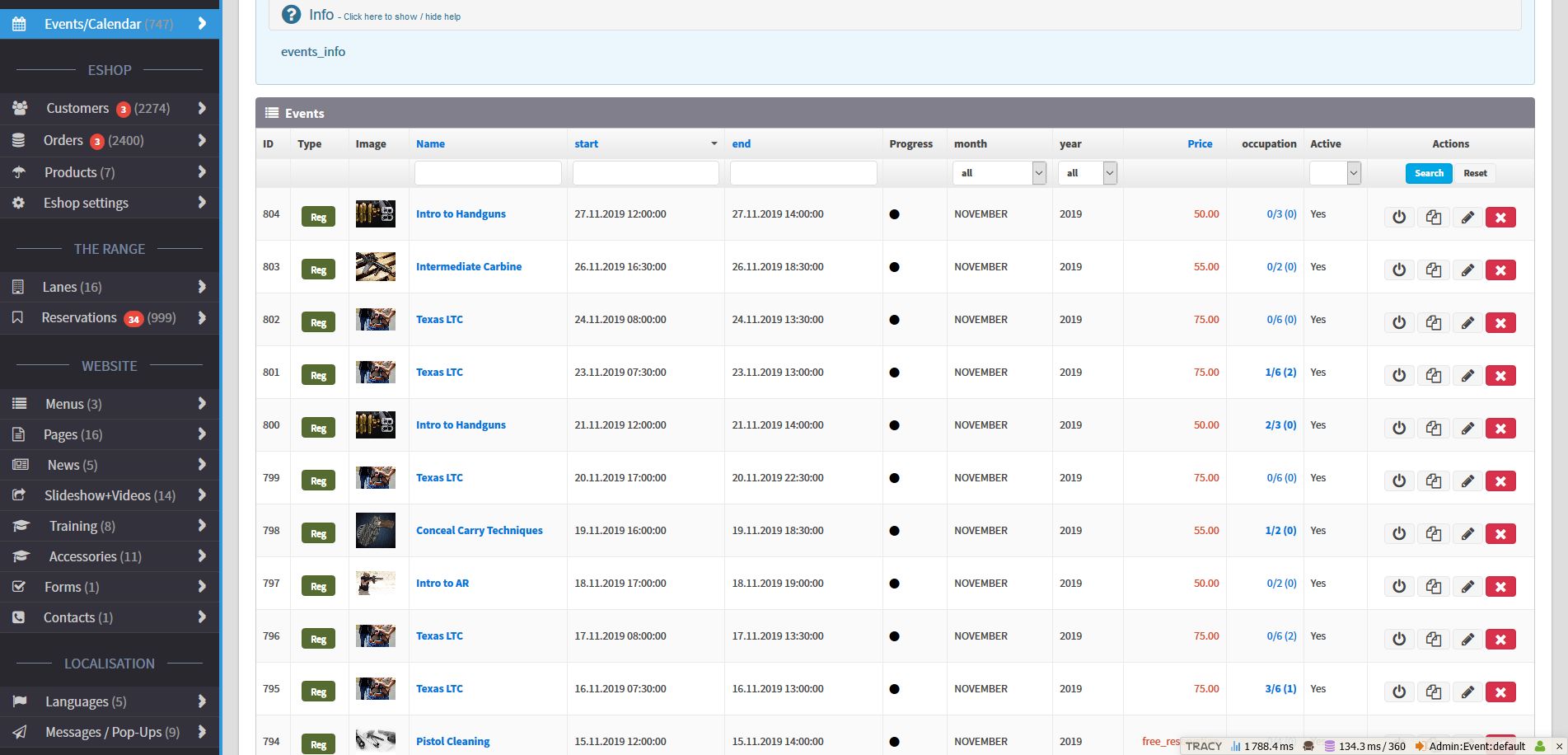Open the Conceal Carry Techniques event link
This screenshot has width=1568, height=755.
[x=479, y=531]
